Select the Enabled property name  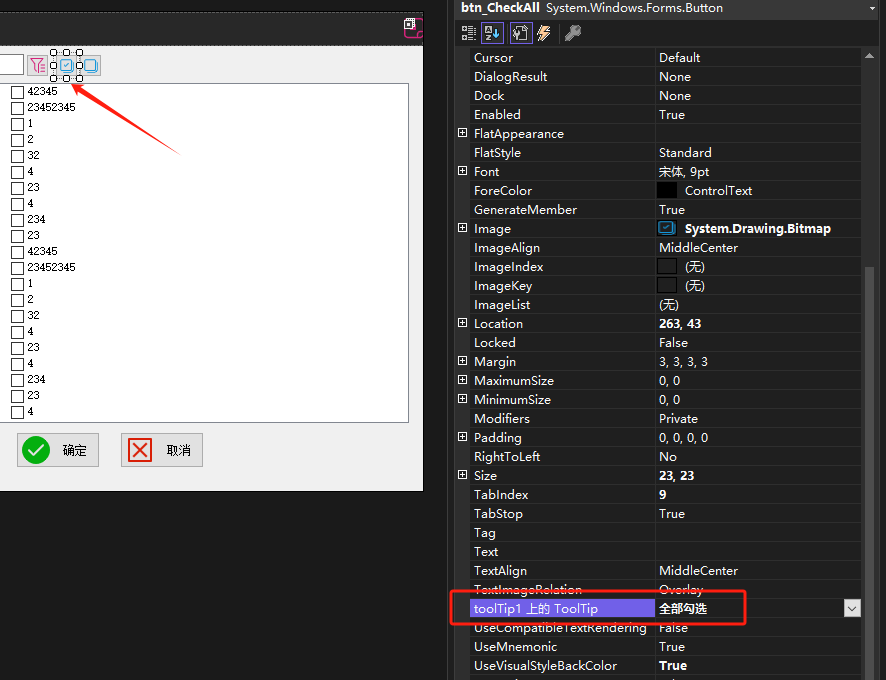tap(497, 115)
